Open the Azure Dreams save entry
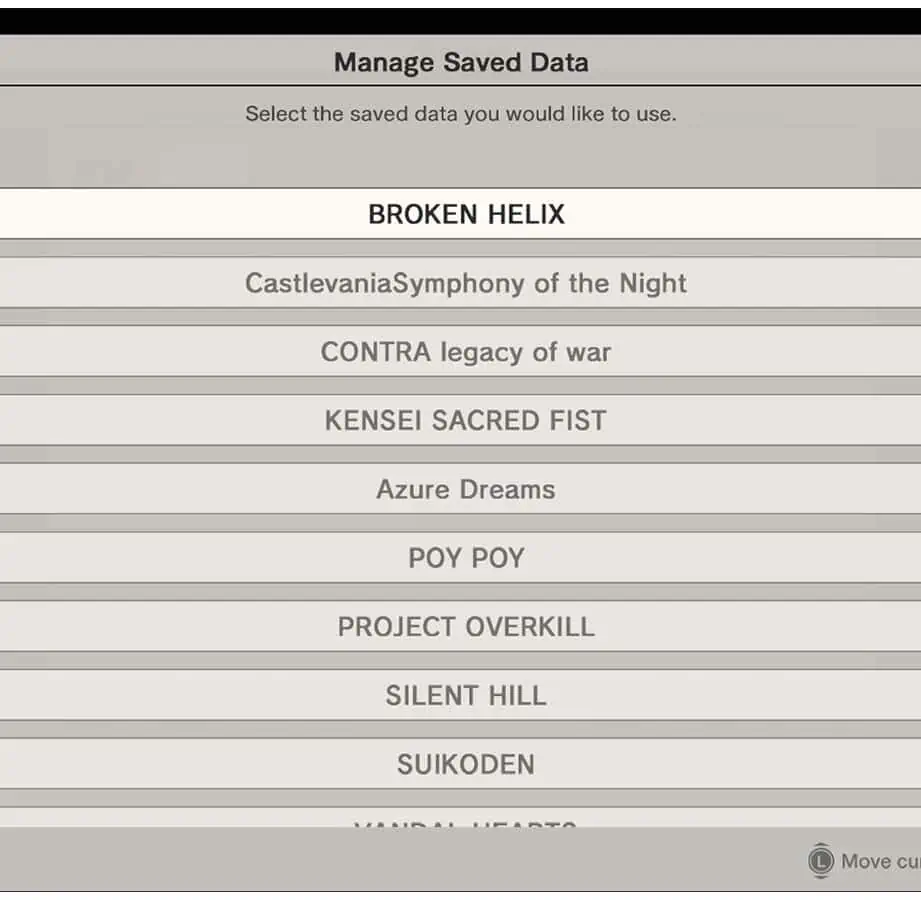921x900 pixels. click(x=466, y=489)
